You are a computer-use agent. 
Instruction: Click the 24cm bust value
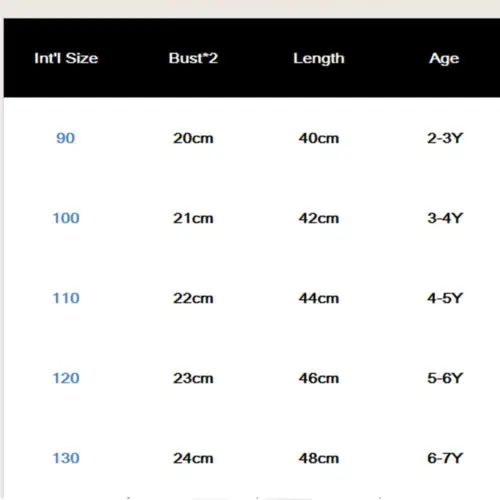[x=193, y=458]
